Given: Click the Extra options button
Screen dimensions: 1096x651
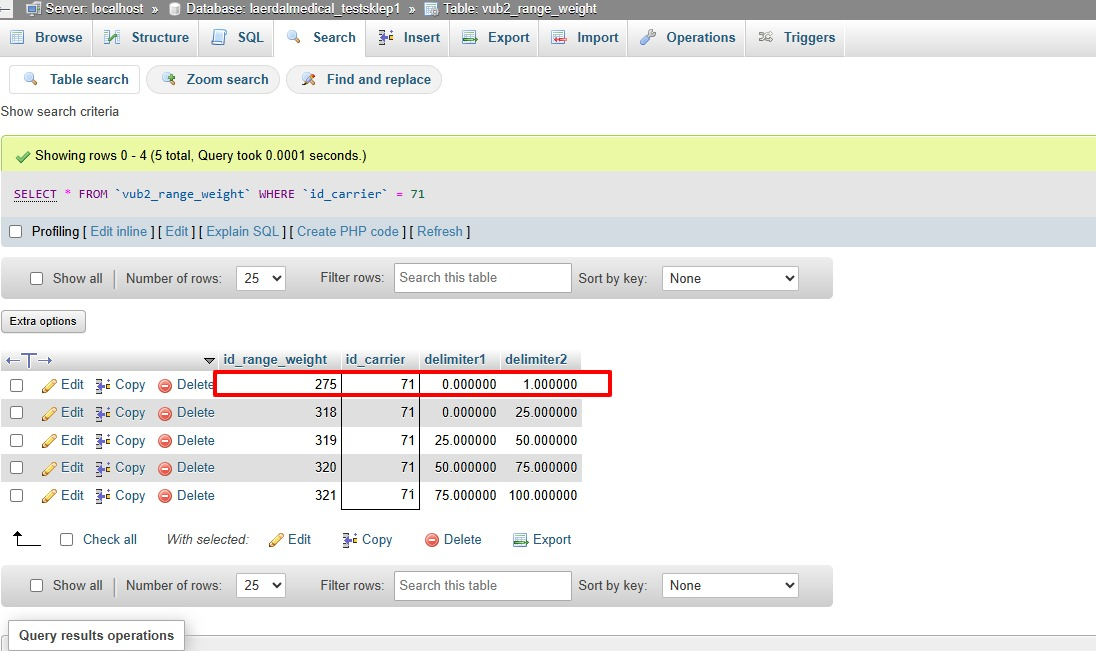Looking at the screenshot, I should 43,321.
